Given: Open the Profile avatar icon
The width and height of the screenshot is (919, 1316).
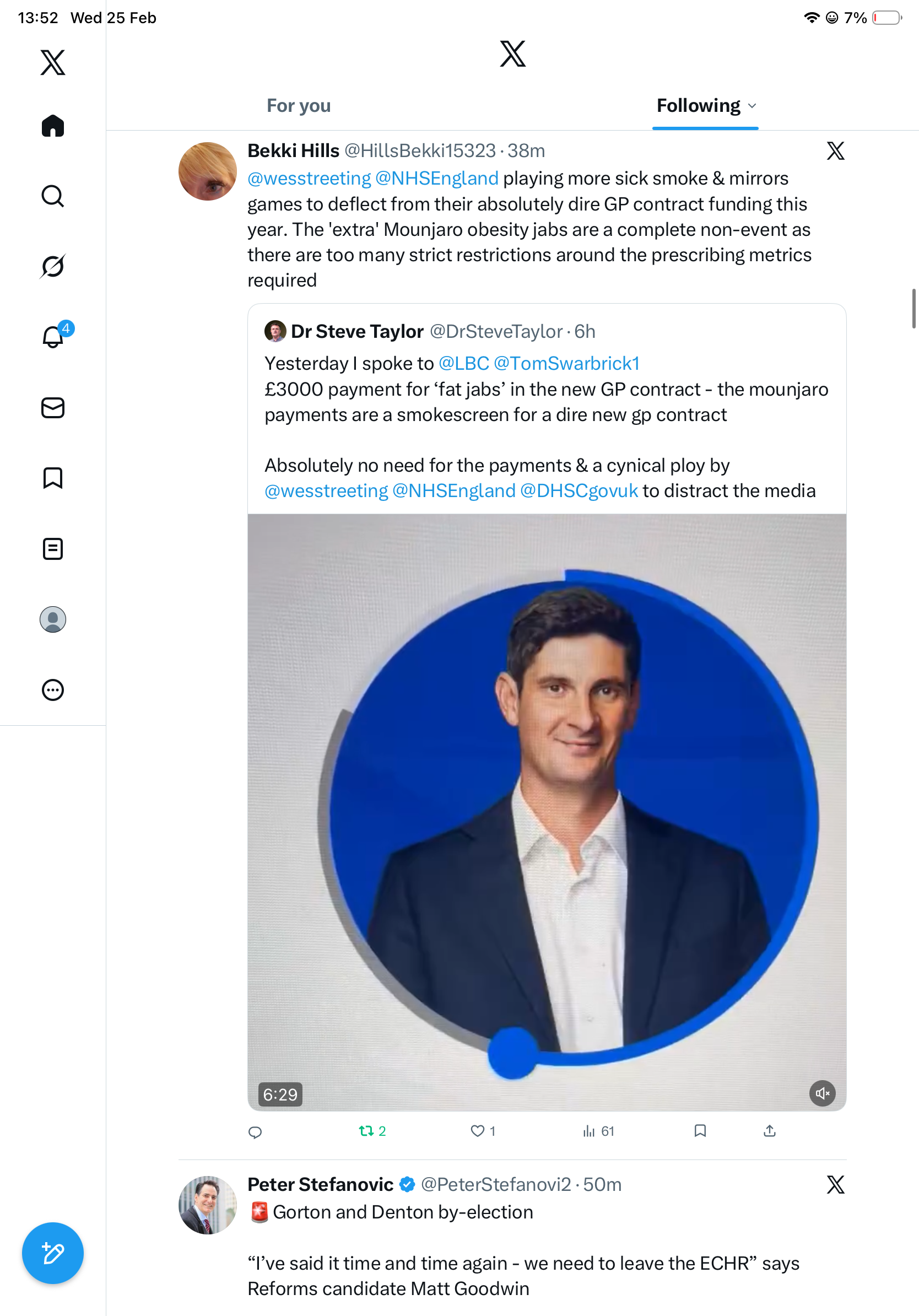Looking at the screenshot, I should [x=53, y=619].
